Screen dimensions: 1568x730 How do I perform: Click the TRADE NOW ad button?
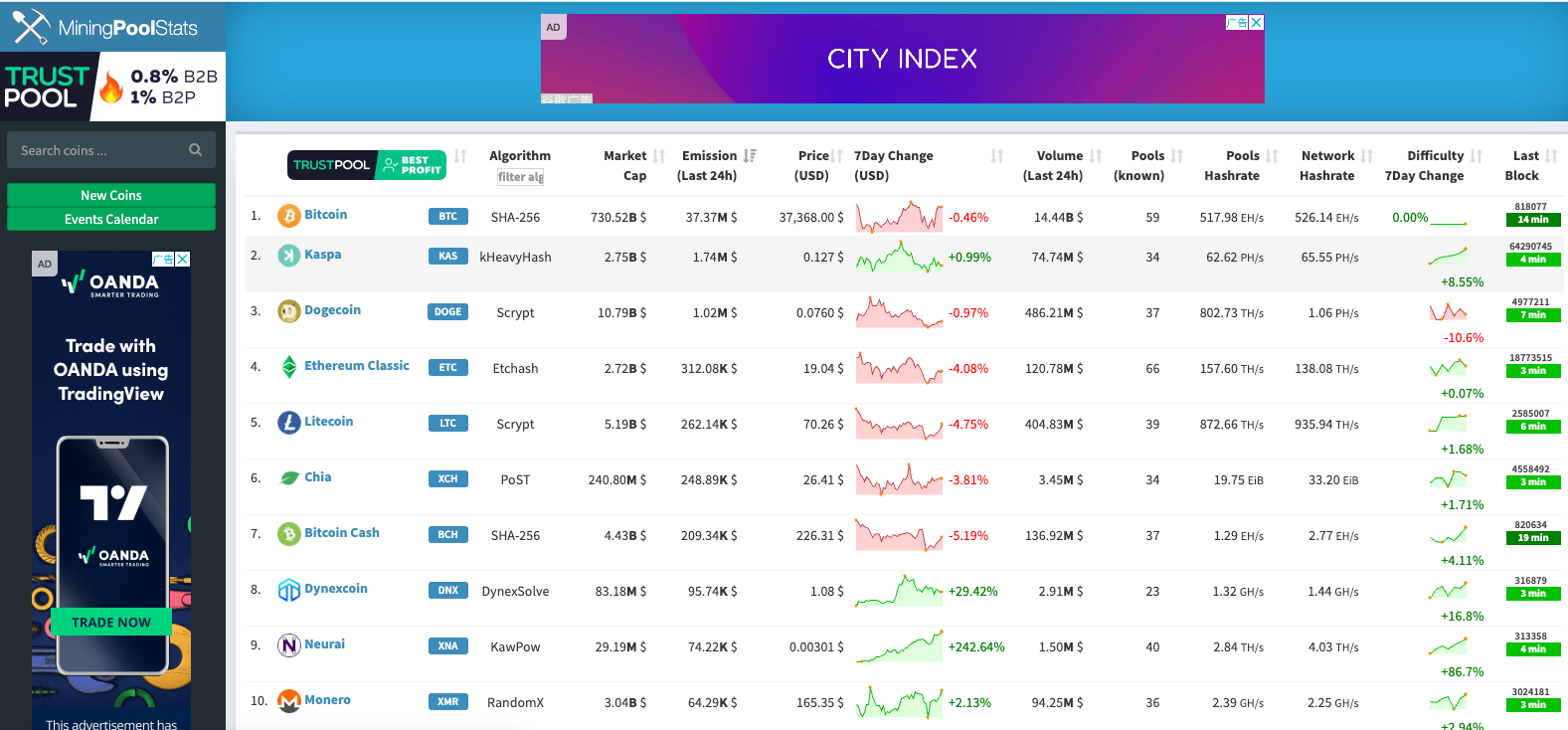(111, 623)
